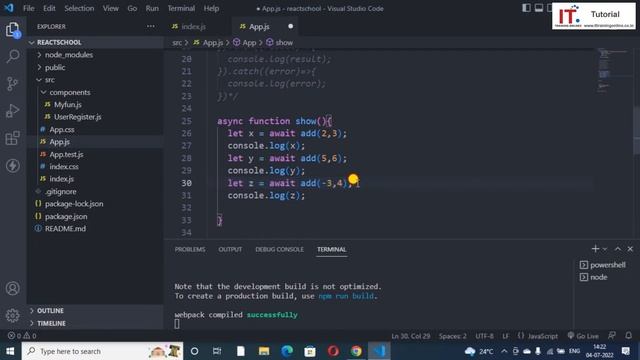This screenshot has height=360, width=640.
Task: Open the Go menu
Action: click(x=132, y=8)
